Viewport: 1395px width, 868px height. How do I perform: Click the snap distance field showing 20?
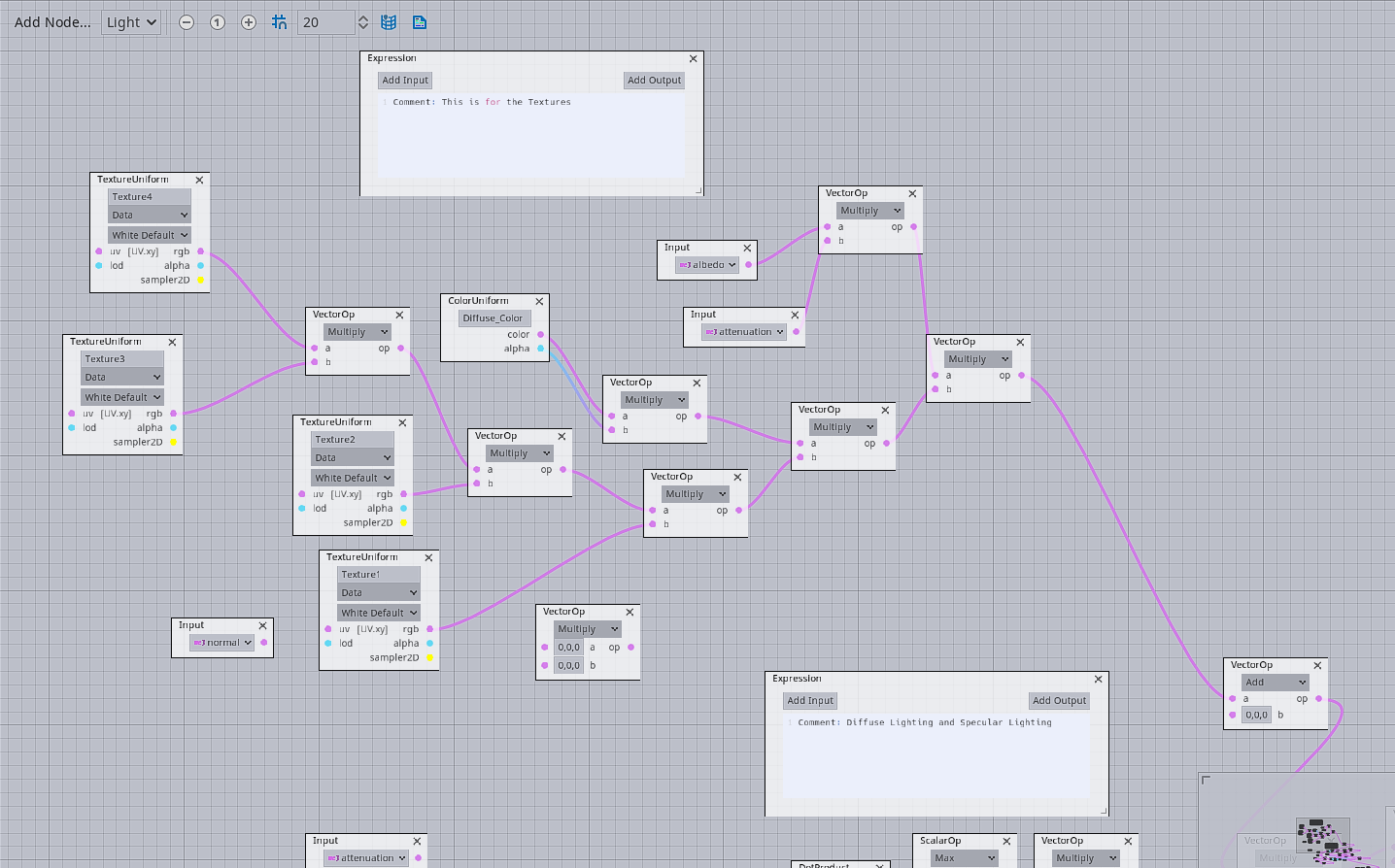pyautogui.click(x=325, y=22)
